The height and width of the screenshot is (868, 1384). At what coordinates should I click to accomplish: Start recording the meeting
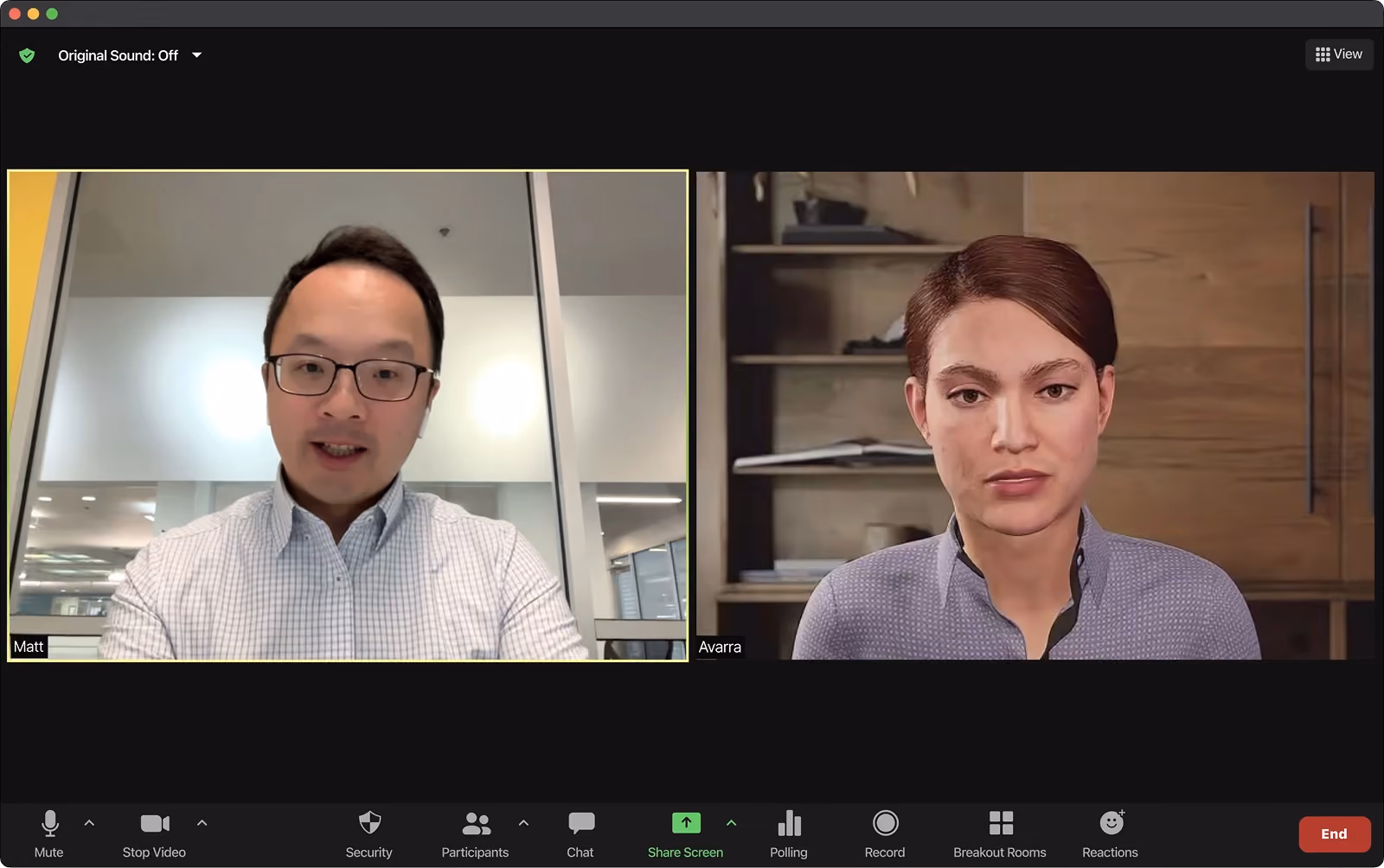point(885,834)
